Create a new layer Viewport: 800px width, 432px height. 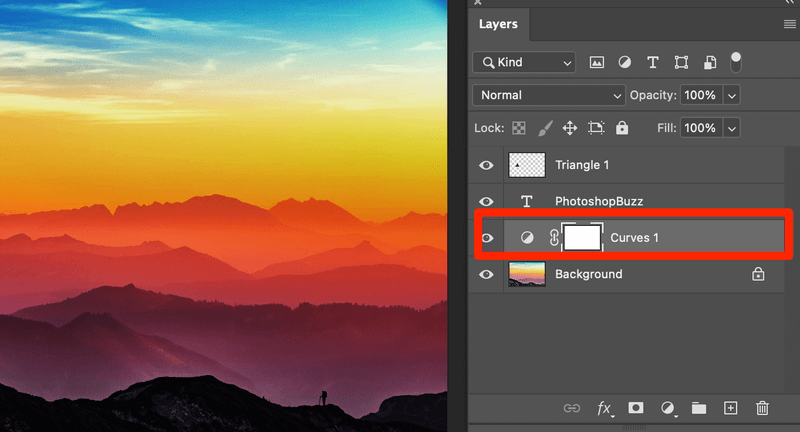(x=731, y=408)
